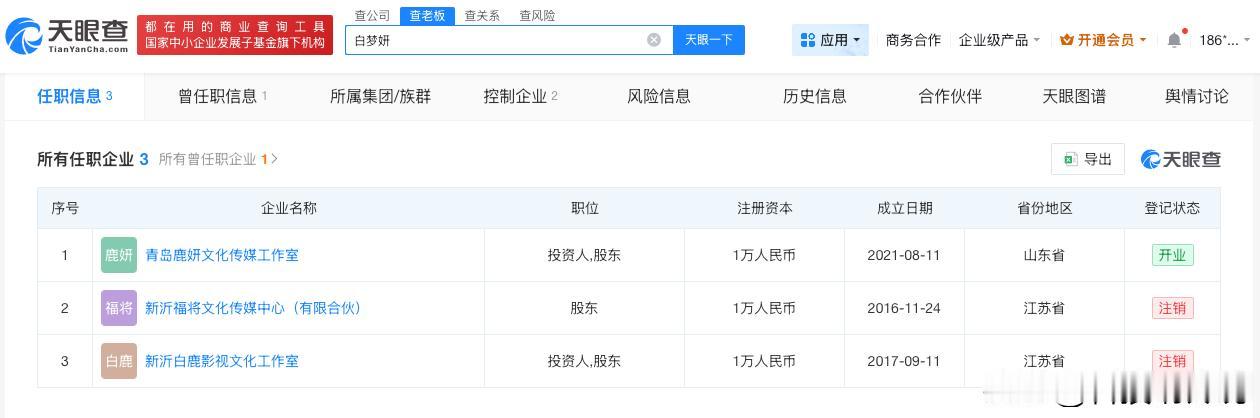
Task: Click the 职位 column header
Action: [x=585, y=208]
